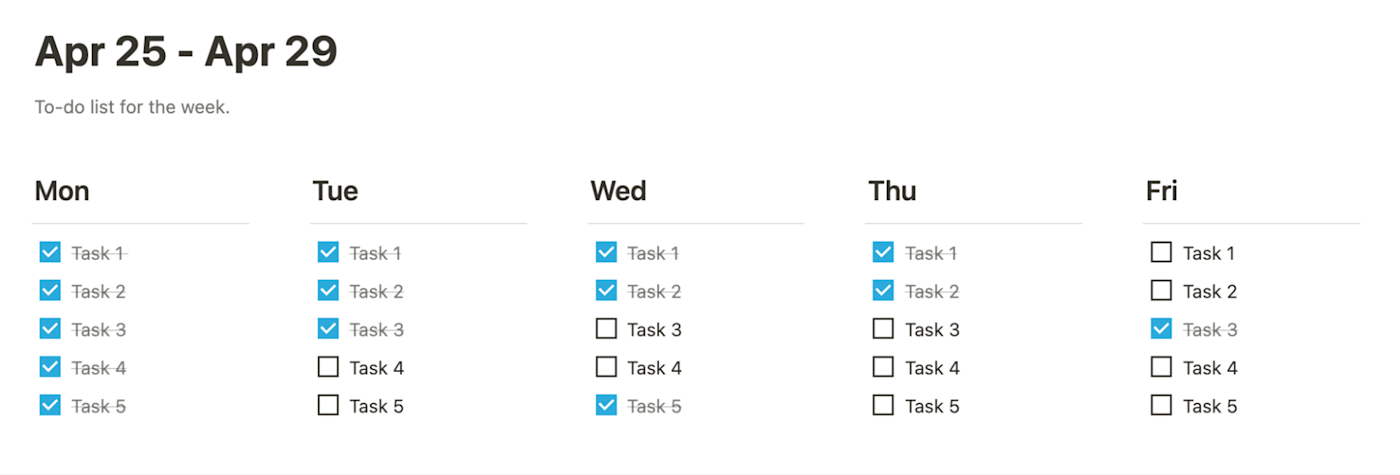The width and height of the screenshot is (1400, 475).
Task: Uncheck Task 1 under Mon
Action: click(50, 252)
